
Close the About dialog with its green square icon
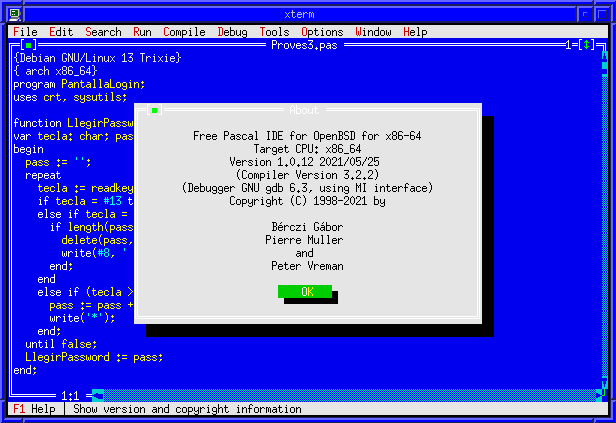[x=154, y=110]
